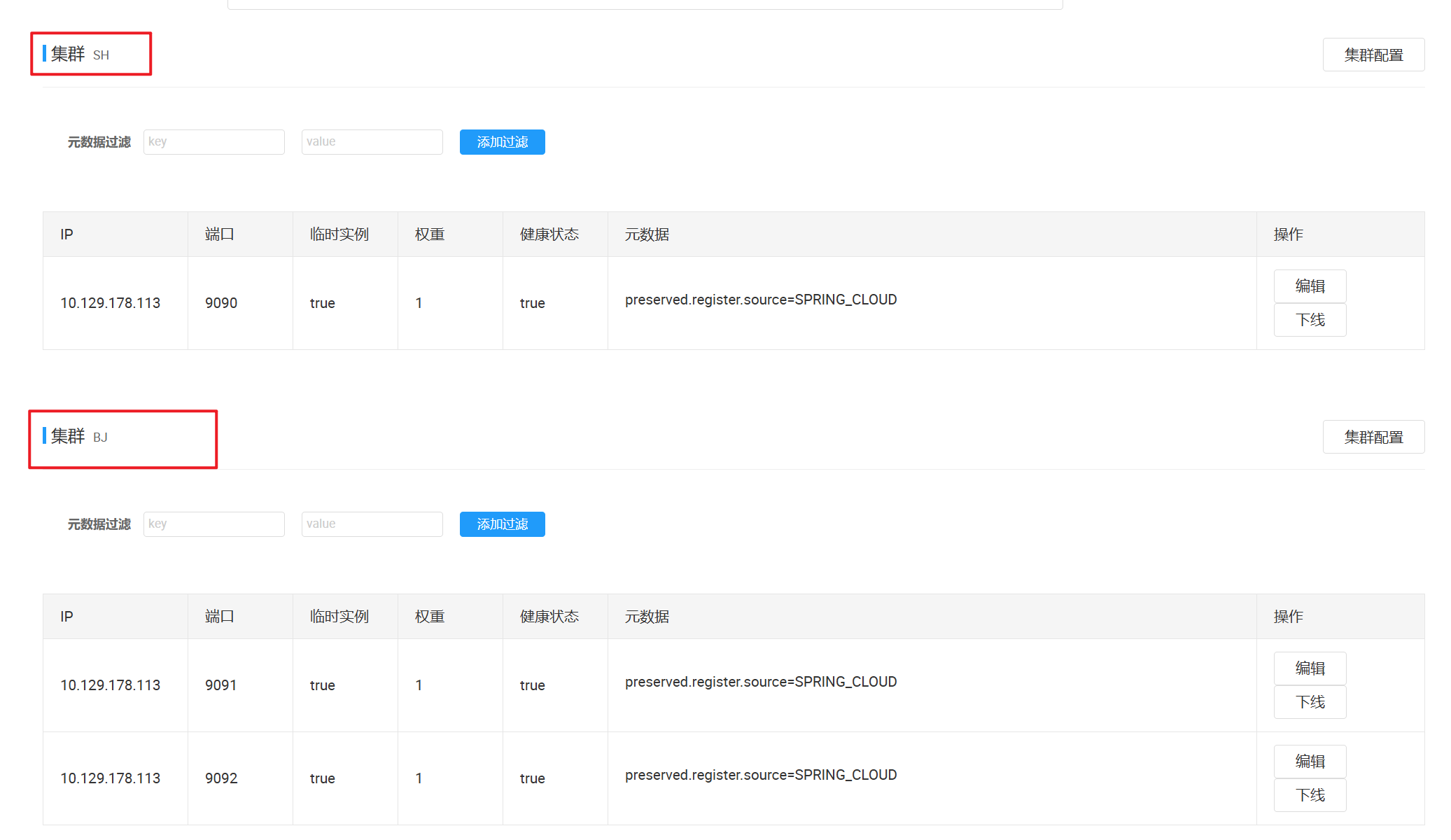Open cluster config for BJ cluster

tap(1373, 437)
